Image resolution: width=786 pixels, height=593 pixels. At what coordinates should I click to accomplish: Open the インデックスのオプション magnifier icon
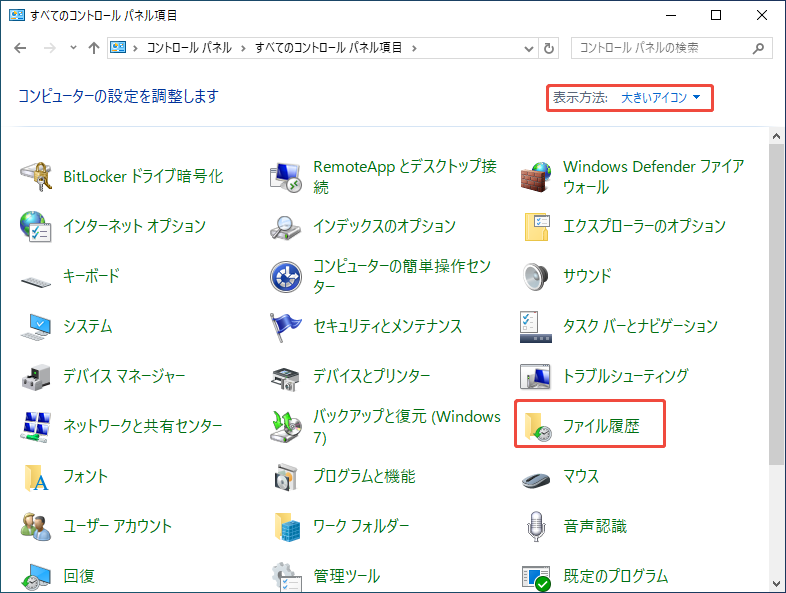[286, 227]
